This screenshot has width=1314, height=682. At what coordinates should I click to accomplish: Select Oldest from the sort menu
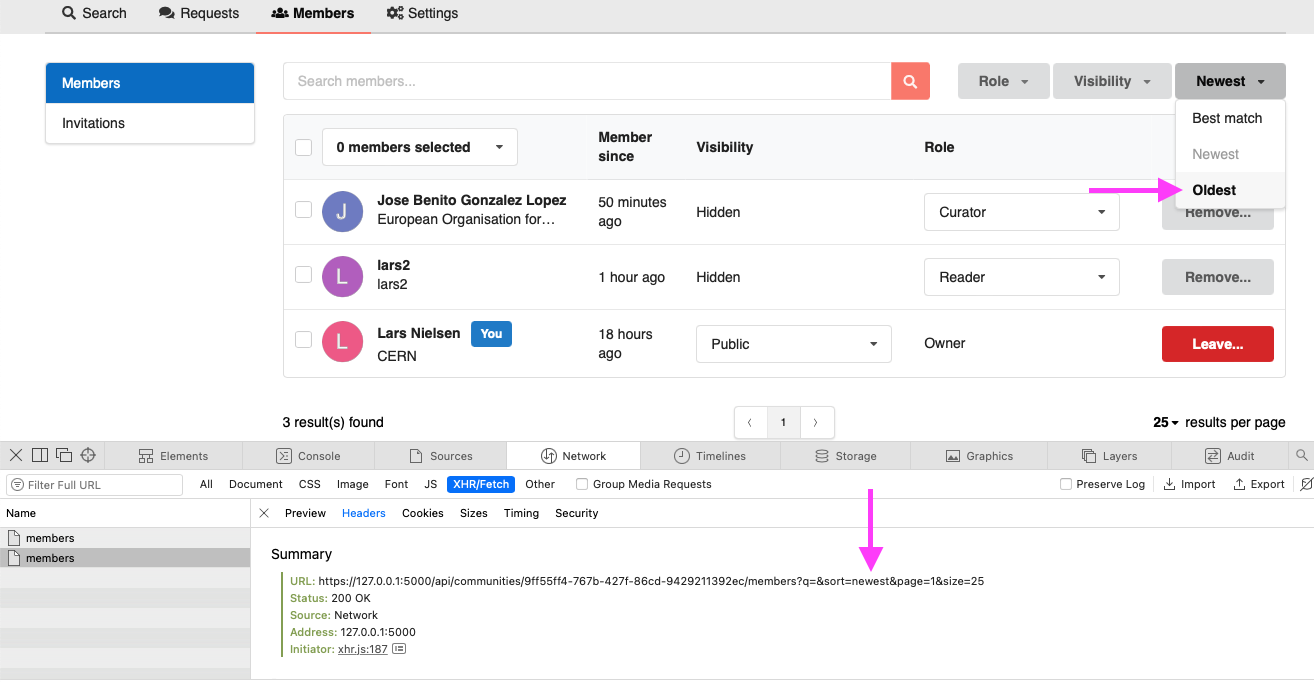tap(1213, 190)
